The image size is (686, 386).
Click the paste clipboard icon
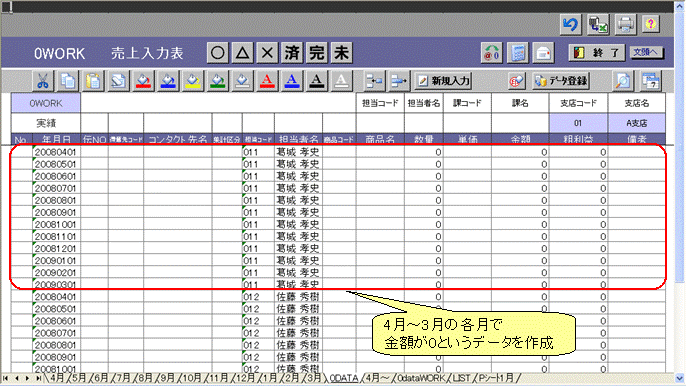93,81
